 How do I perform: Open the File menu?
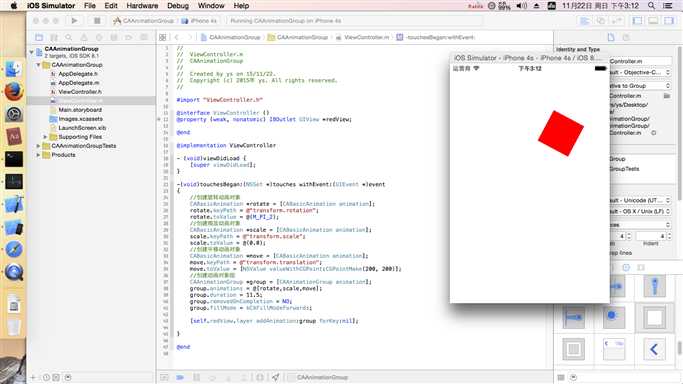(x=90, y=6)
